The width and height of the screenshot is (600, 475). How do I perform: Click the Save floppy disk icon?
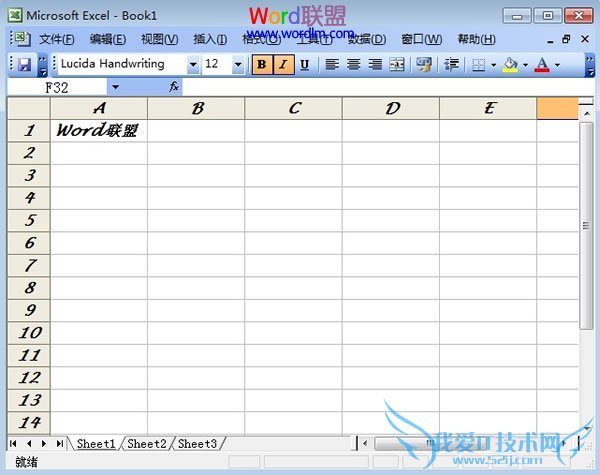pos(25,64)
